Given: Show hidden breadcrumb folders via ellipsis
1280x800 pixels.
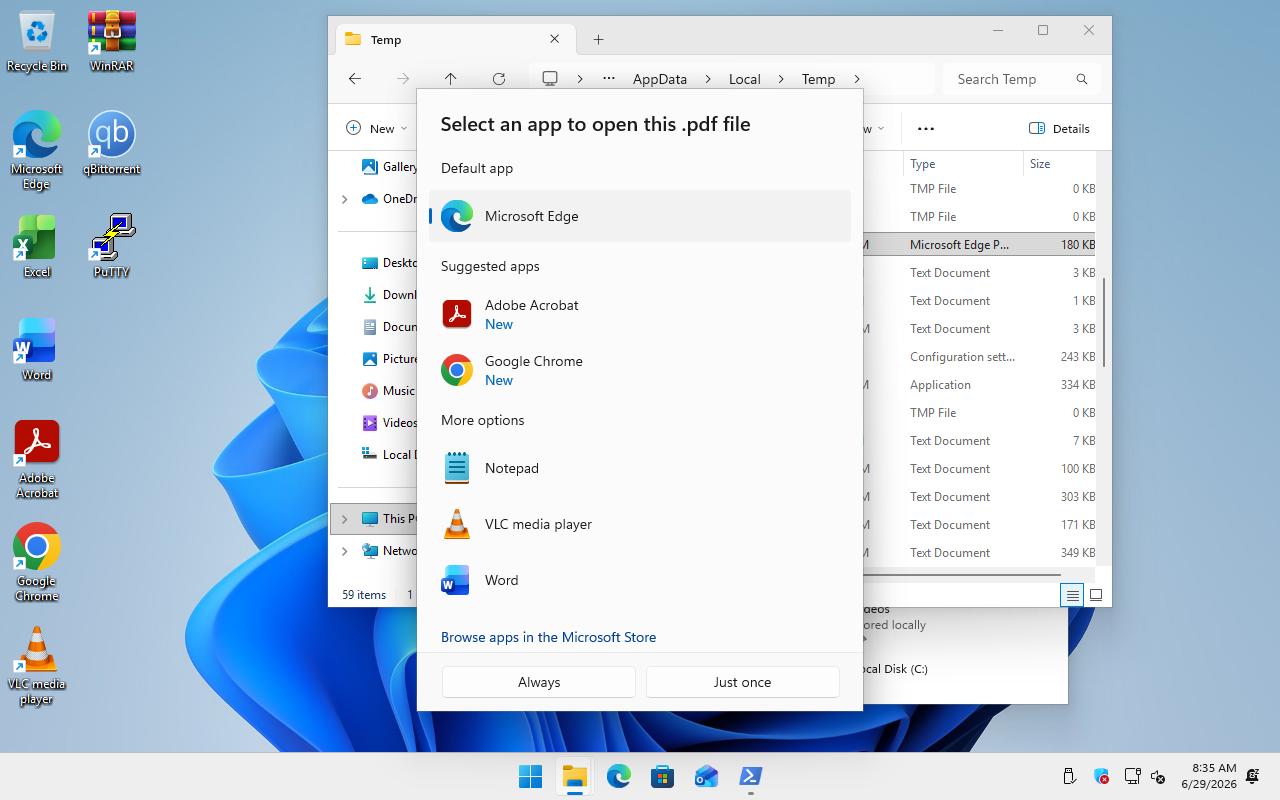Looking at the screenshot, I should (x=608, y=79).
